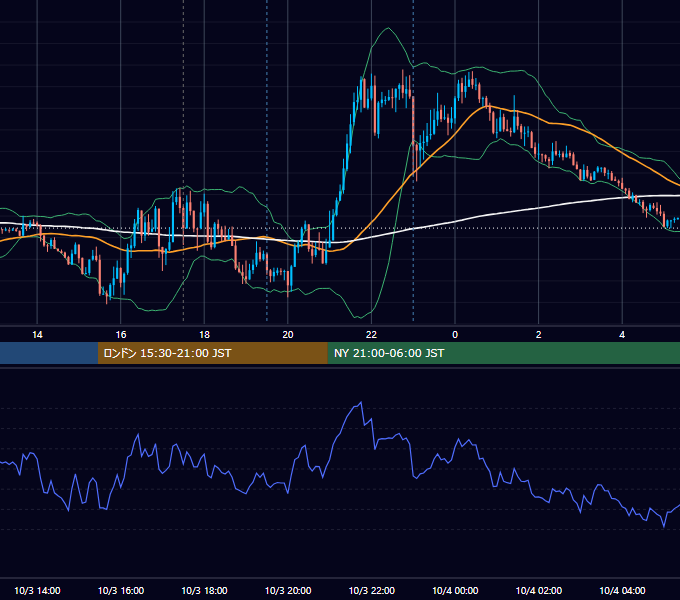Click the 20 hour label on the price chart axis
This screenshot has height=600, width=680.
point(288,335)
